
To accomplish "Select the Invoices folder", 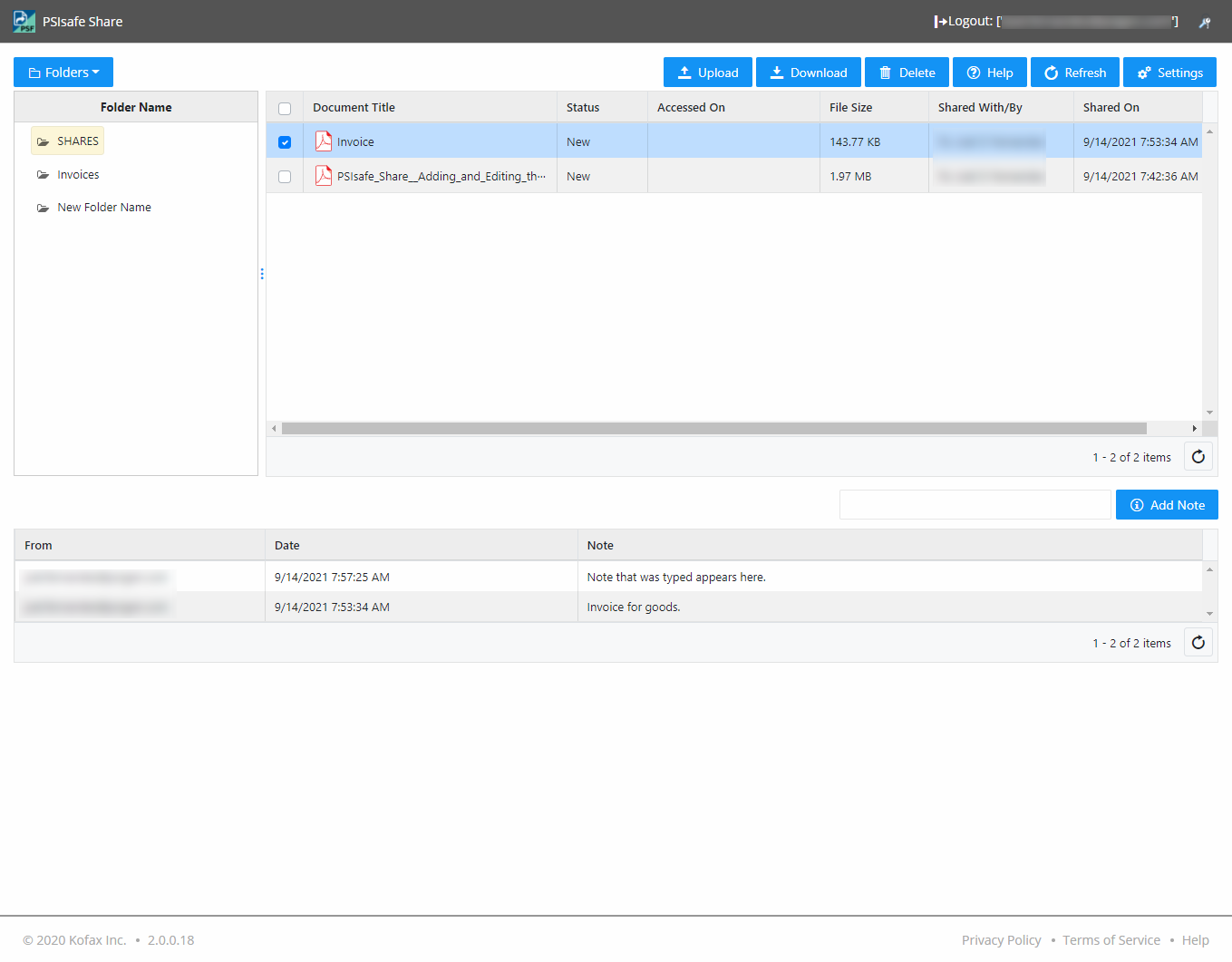I will pos(78,175).
